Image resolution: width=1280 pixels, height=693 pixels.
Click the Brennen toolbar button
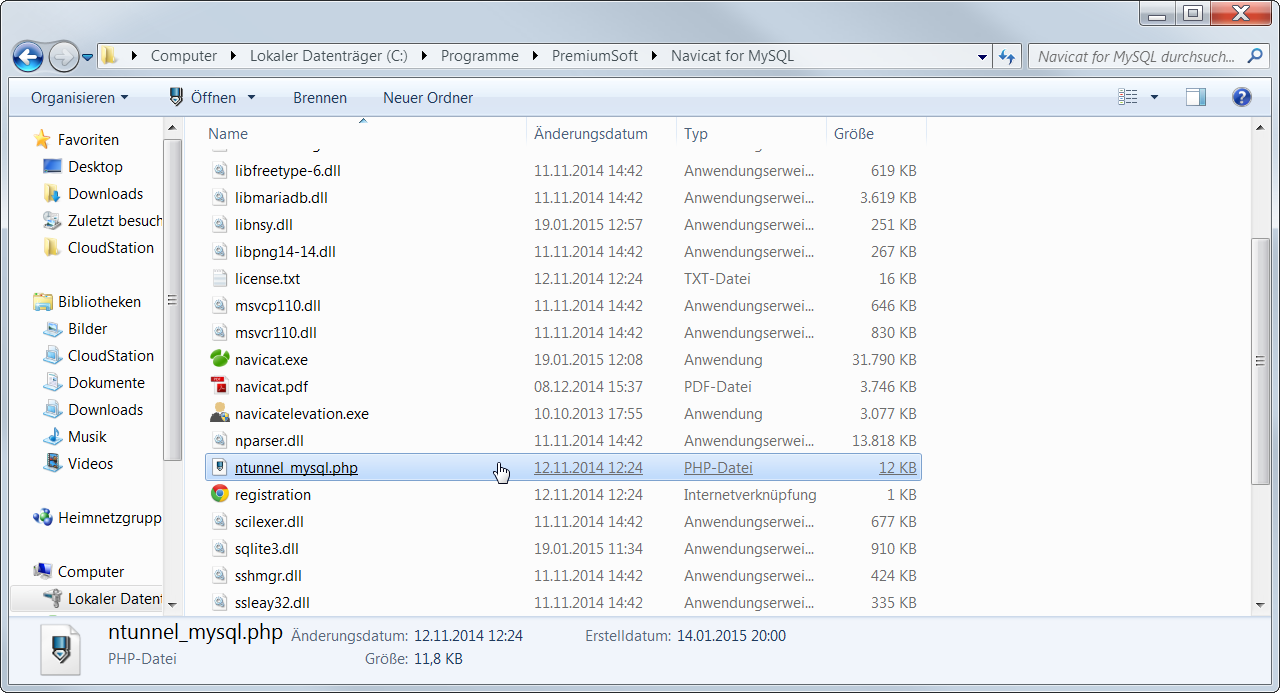pos(320,97)
